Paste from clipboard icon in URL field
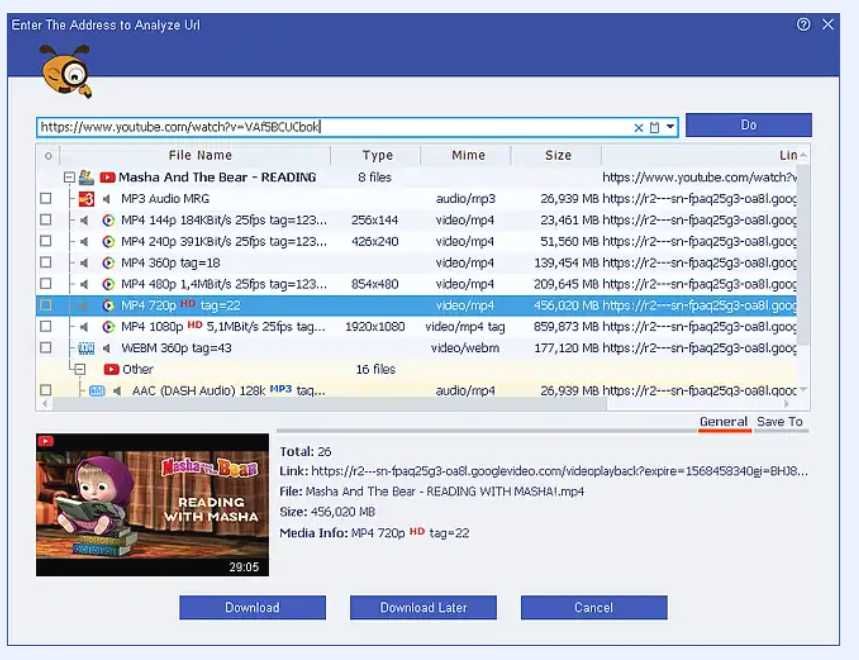This screenshot has height=660, width=859. point(654,128)
